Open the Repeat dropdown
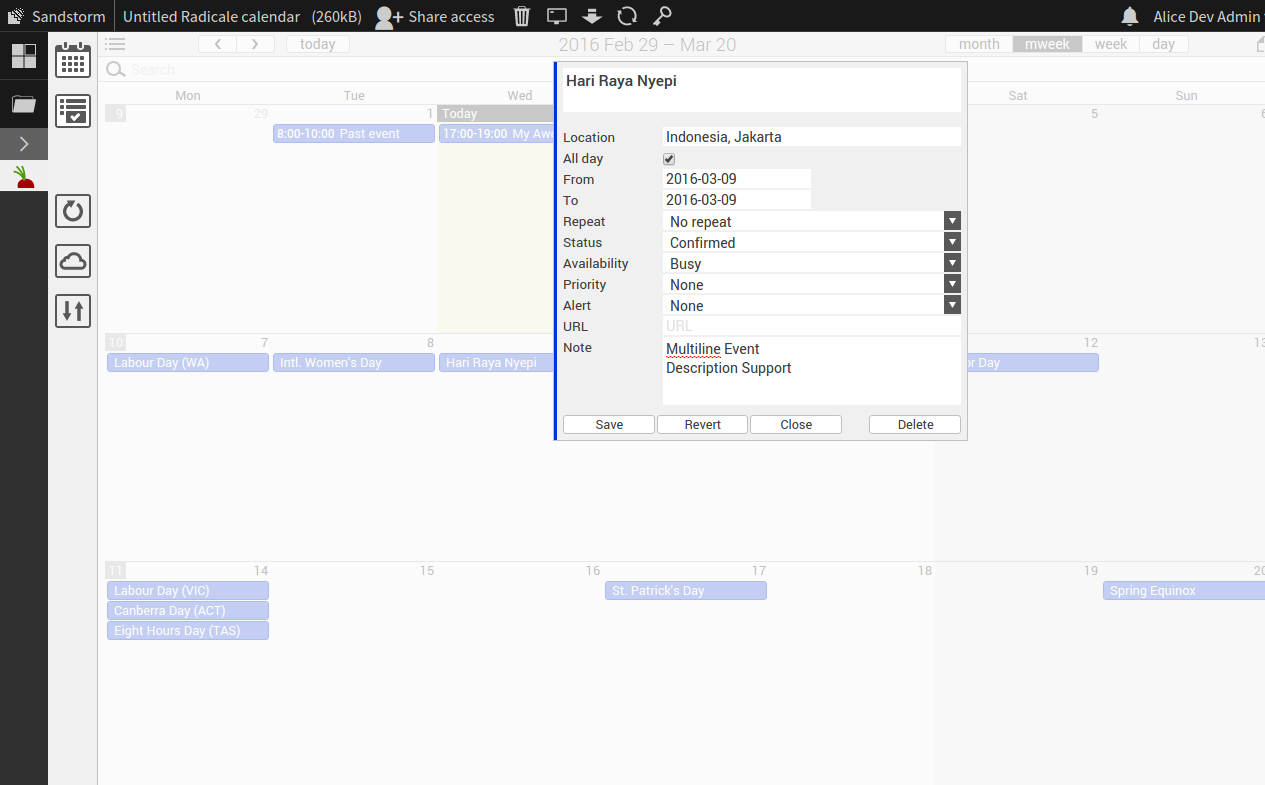Screen dimensions: 1265x785 (x=812, y=222)
